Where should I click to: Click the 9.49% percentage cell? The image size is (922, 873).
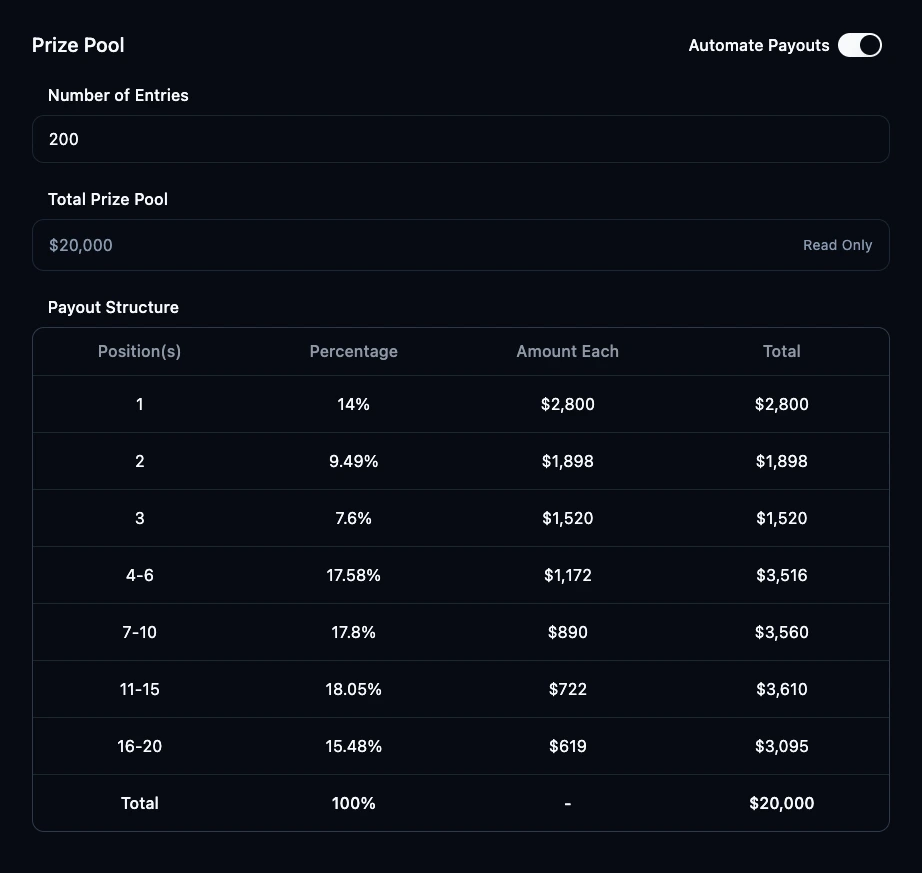point(353,461)
